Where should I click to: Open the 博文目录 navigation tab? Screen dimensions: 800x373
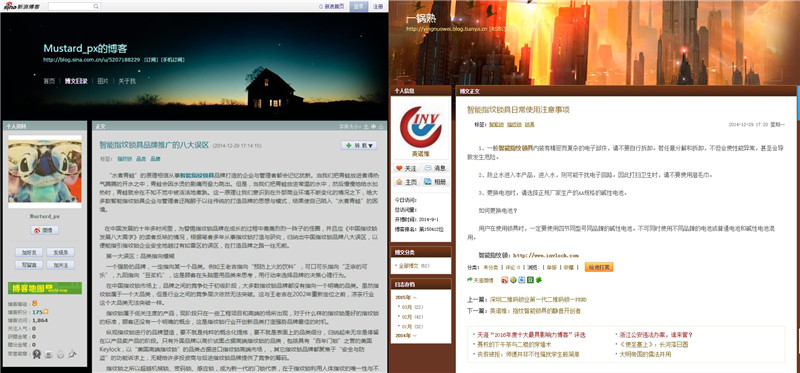point(76,81)
